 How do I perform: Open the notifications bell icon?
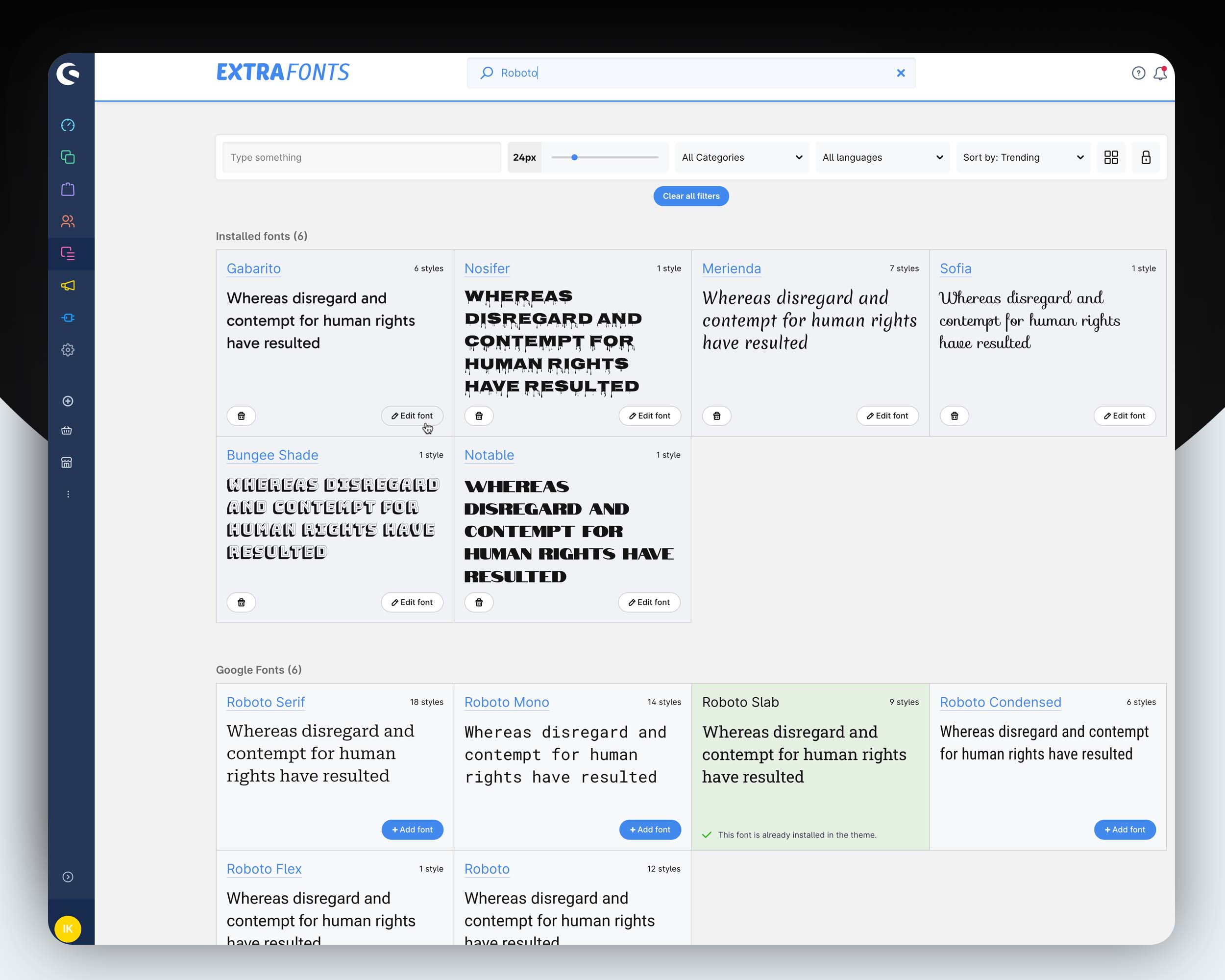coord(1160,73)
